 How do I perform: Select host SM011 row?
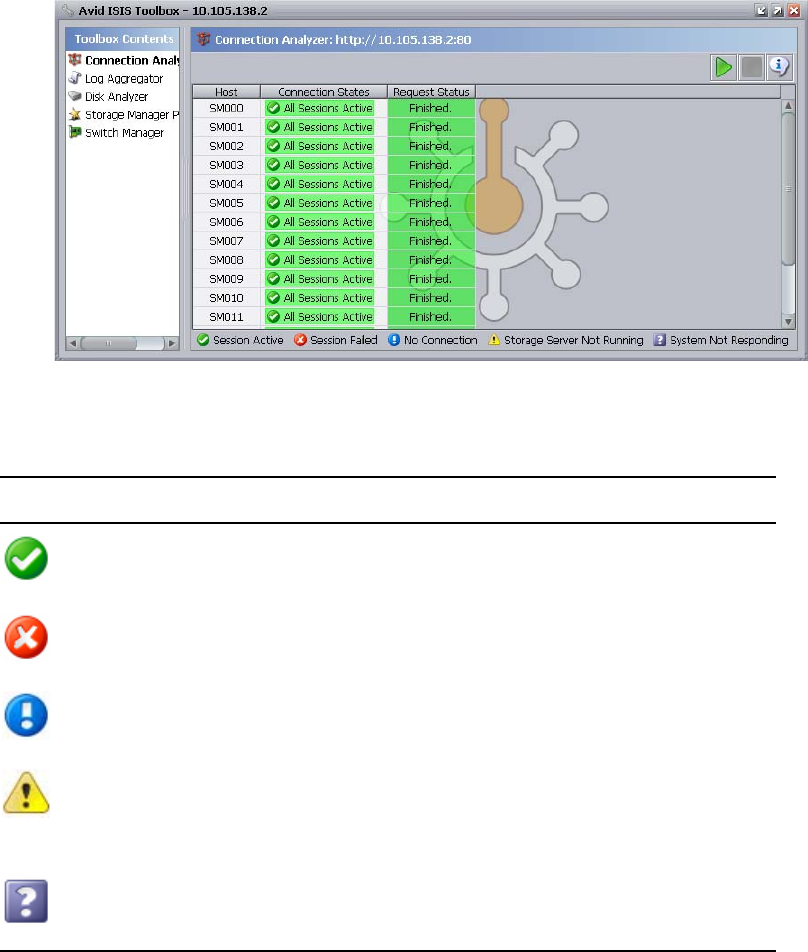[x=334, y=316]
